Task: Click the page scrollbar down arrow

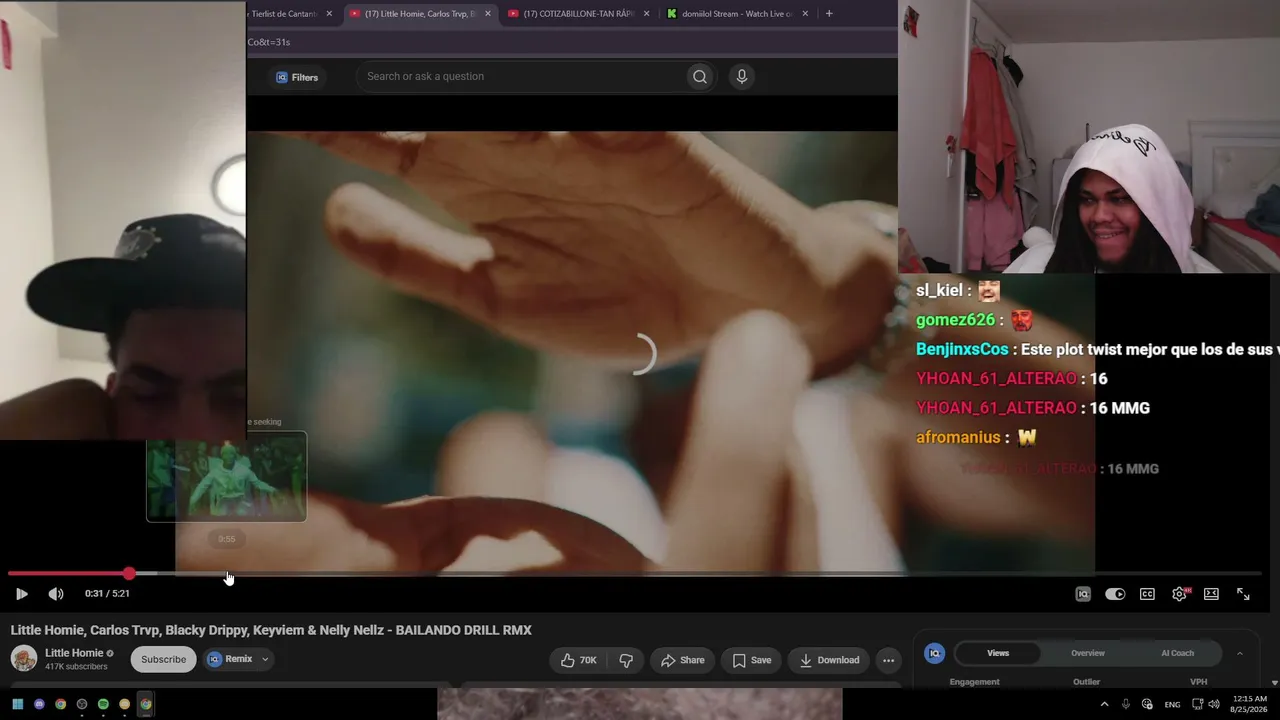Action: tap(1274, 682)
